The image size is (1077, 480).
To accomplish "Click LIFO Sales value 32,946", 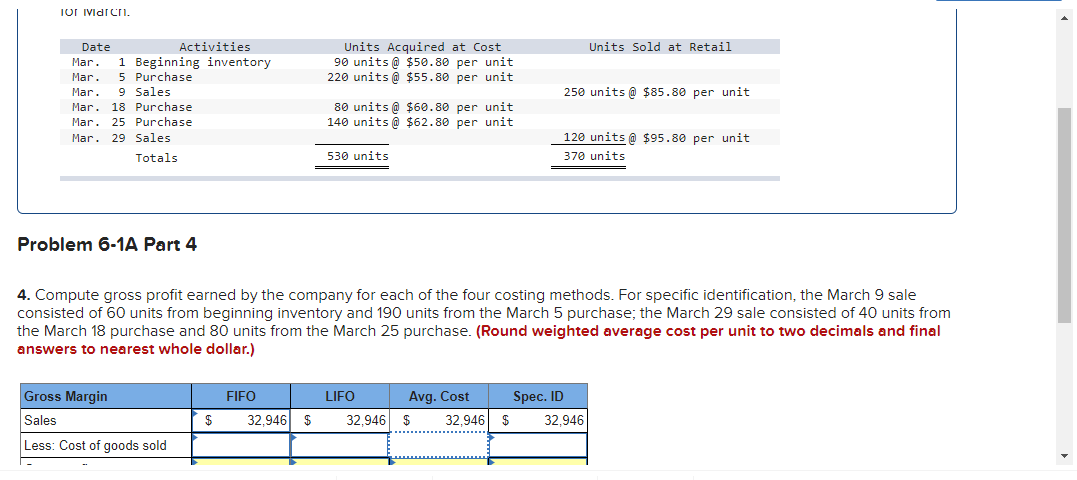I will click(x=365, y=420).
